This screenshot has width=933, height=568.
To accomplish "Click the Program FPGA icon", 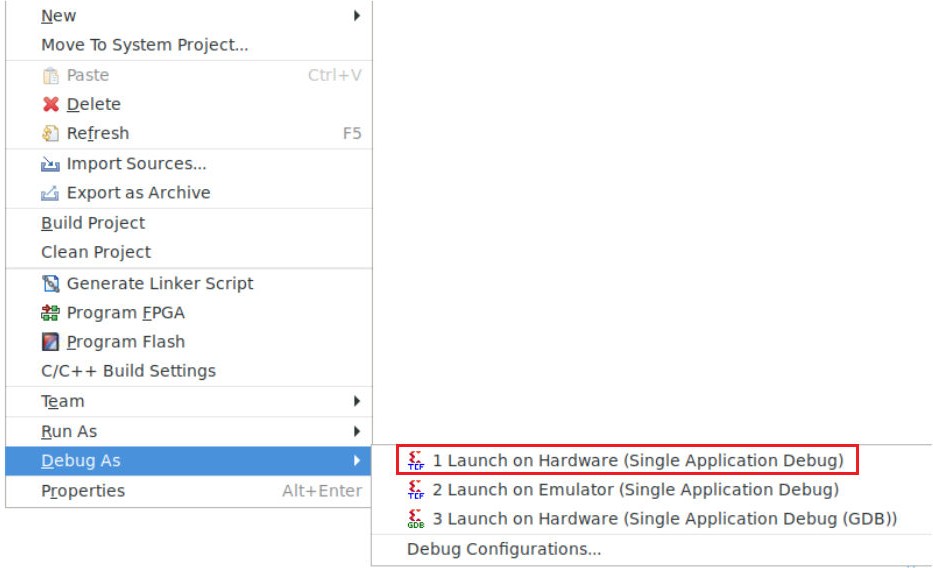I will coord(51,313).
